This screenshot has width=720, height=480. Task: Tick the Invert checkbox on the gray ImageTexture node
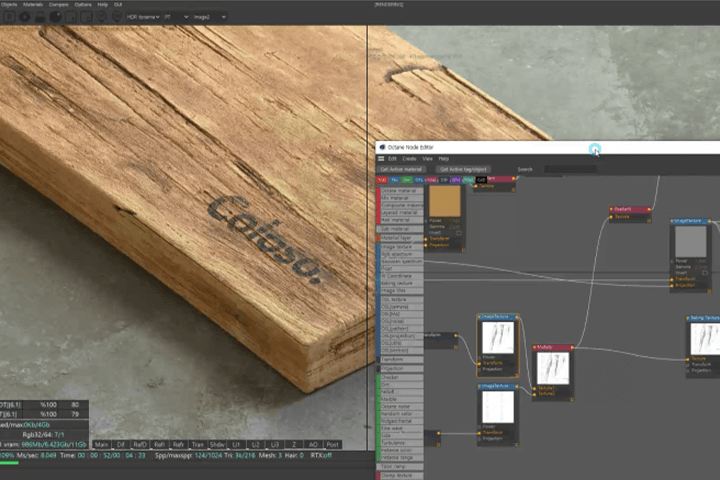coord(705,273)
